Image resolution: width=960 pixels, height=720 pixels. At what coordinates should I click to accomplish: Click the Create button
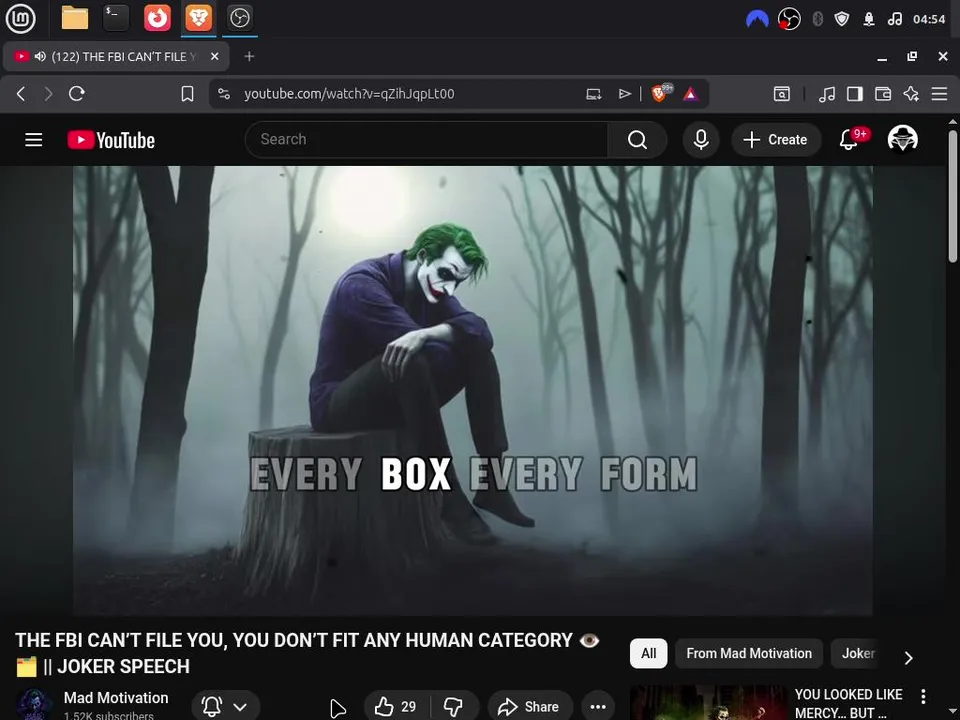pos(776,140)
